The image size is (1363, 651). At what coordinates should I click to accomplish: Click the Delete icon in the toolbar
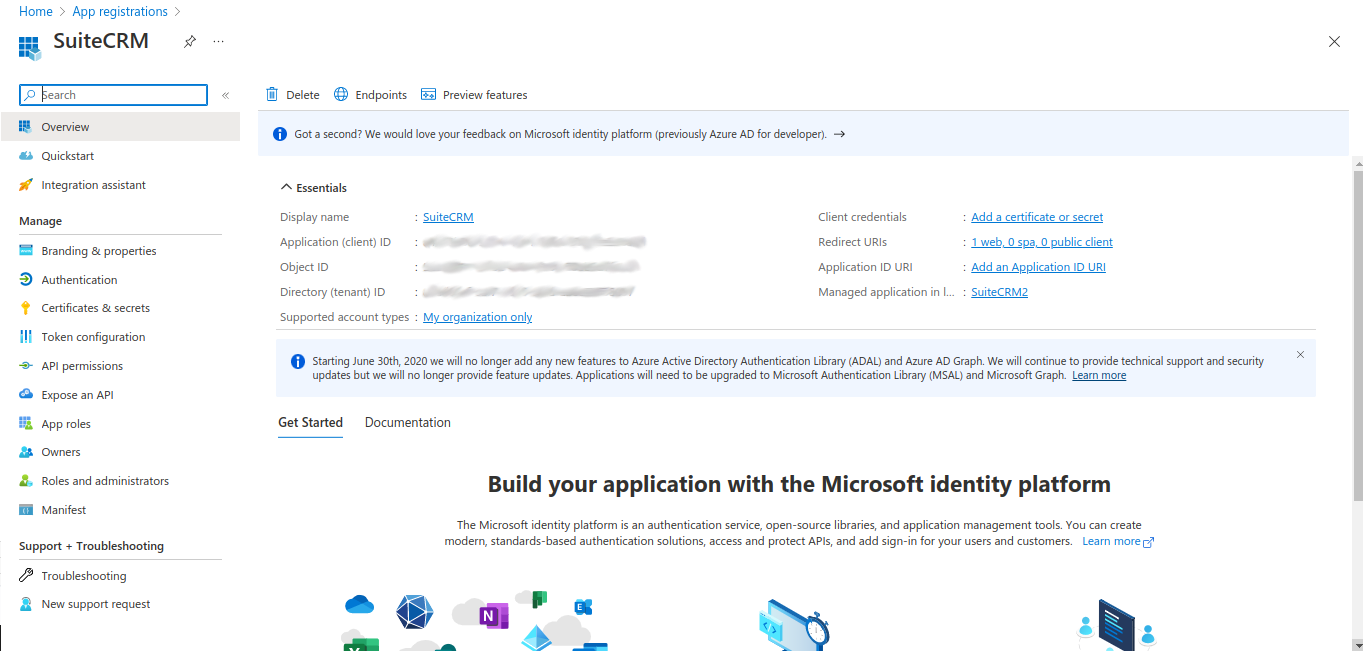pyautogui.click(x=273, y=94)
